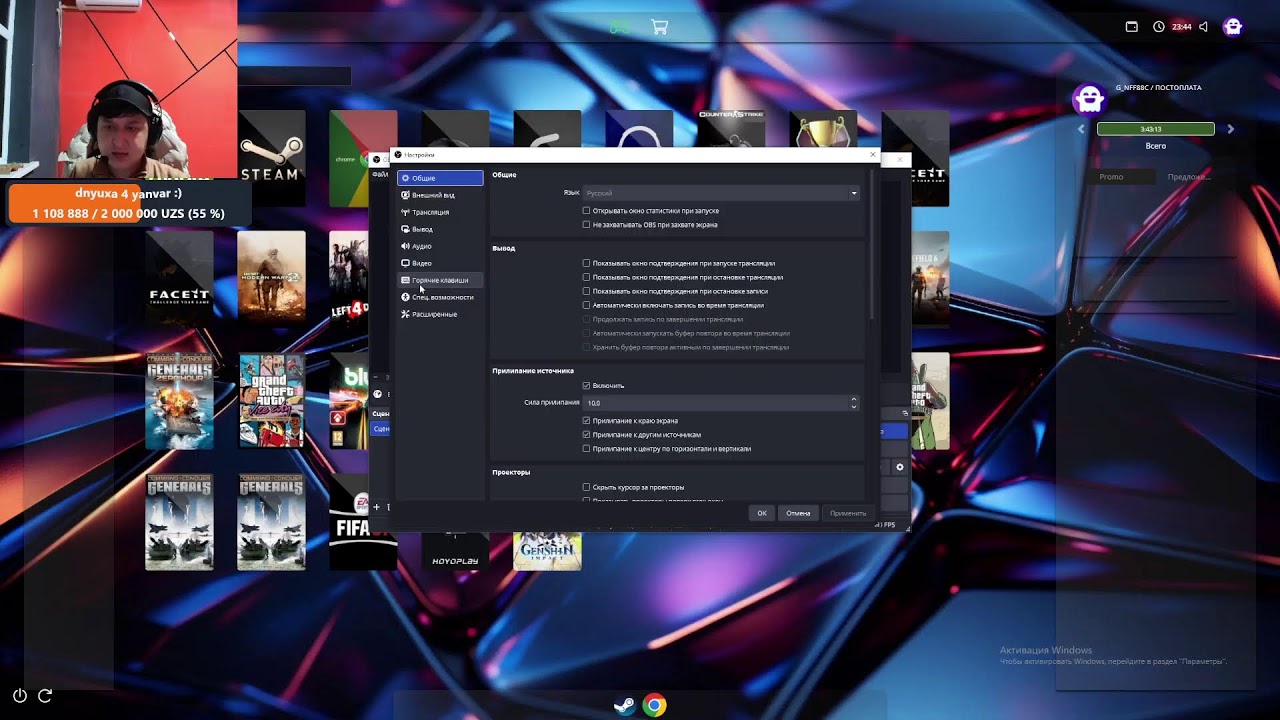Screen dimensions: 1280x720
Task: Click the Применить button
Action: [848, 513]
